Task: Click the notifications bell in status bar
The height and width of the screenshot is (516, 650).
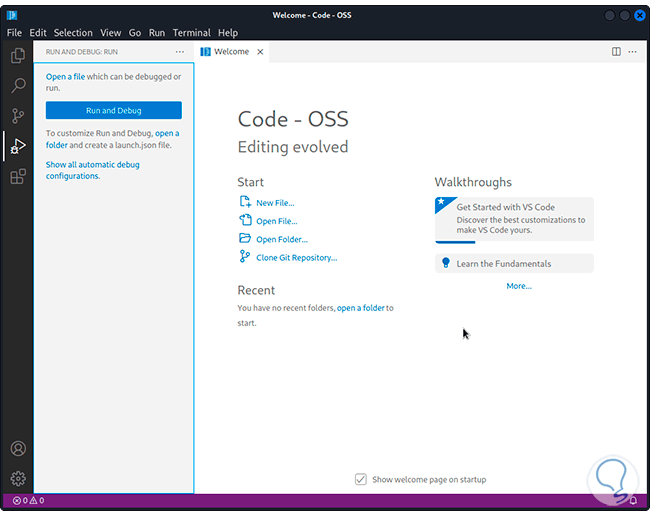Action: coord(632,500)
